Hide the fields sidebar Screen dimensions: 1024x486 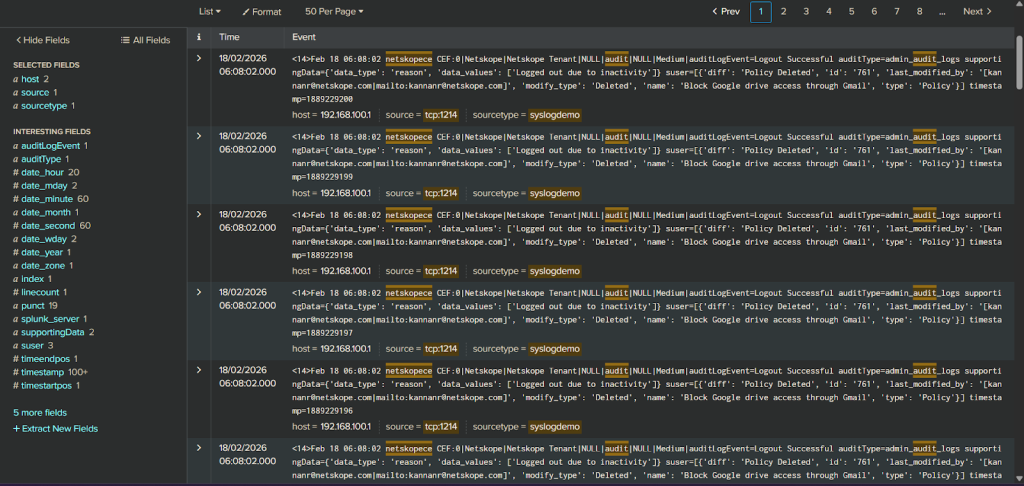pos(42,40)
